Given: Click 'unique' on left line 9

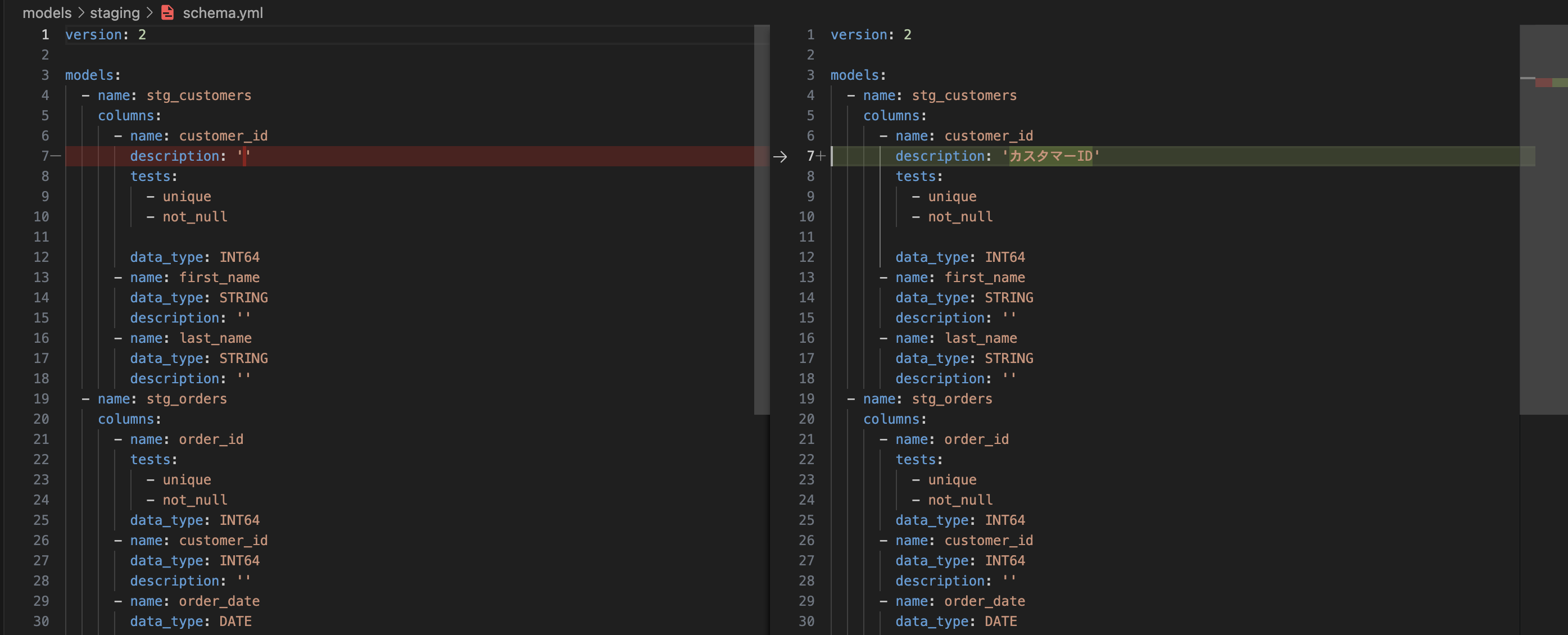Looking at the screenshot, I should pos(187,197).
